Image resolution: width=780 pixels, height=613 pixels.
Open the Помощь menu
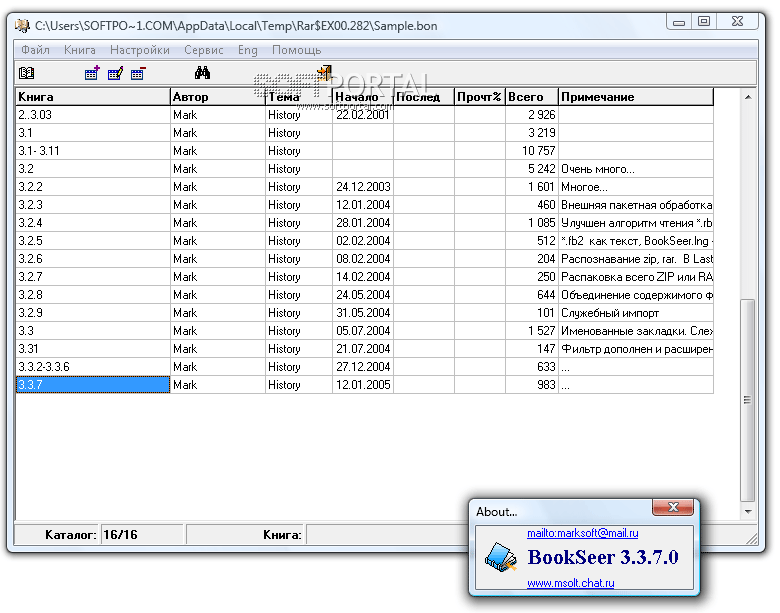pyautogui.click(x=296, y=50)
